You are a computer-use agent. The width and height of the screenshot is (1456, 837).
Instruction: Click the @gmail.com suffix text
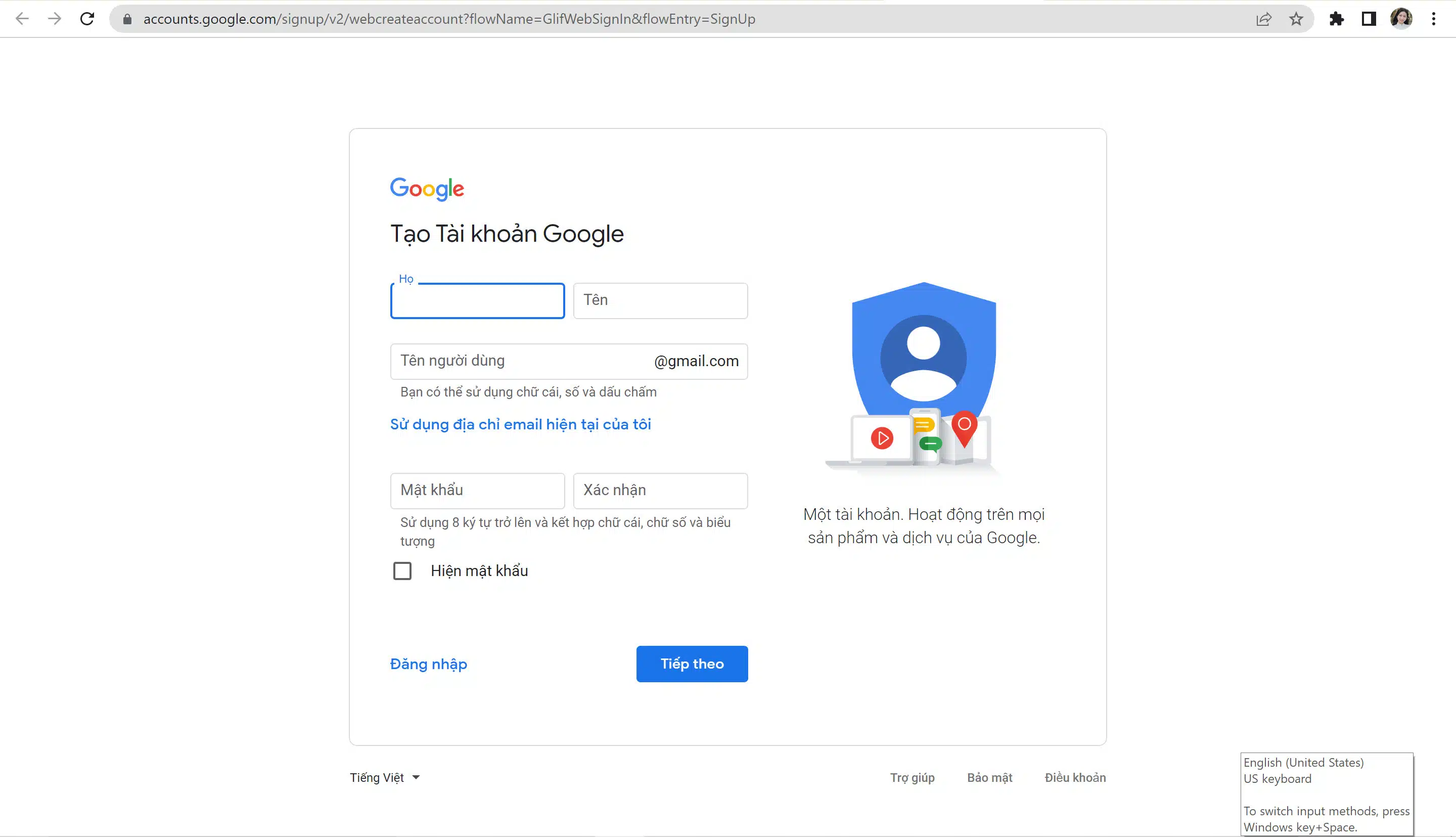[x=696, y=361]
